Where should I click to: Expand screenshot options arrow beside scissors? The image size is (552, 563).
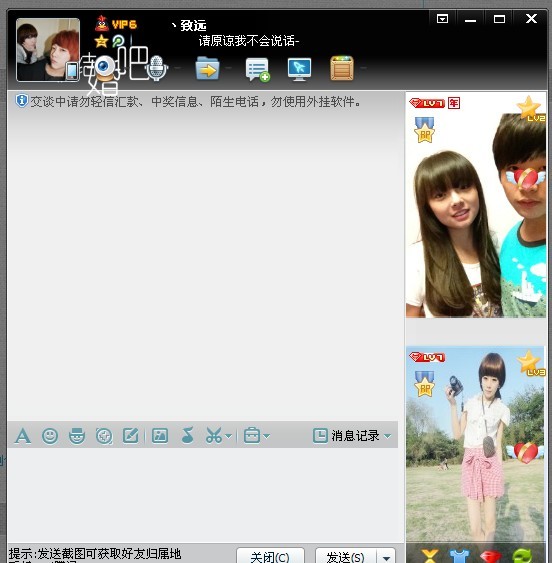[x=228, y=436]
